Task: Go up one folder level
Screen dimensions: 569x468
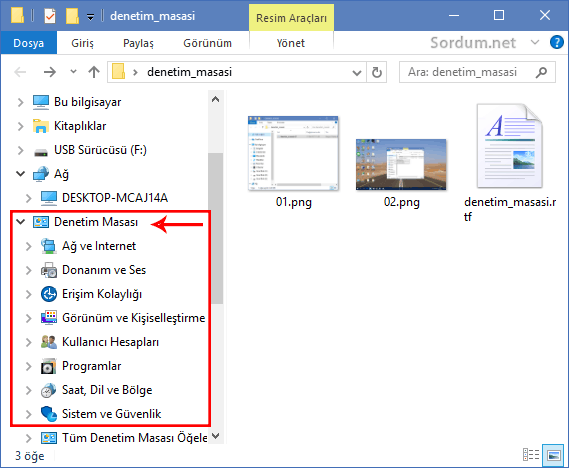Action: pyautogui.click(x=94, y=72)
